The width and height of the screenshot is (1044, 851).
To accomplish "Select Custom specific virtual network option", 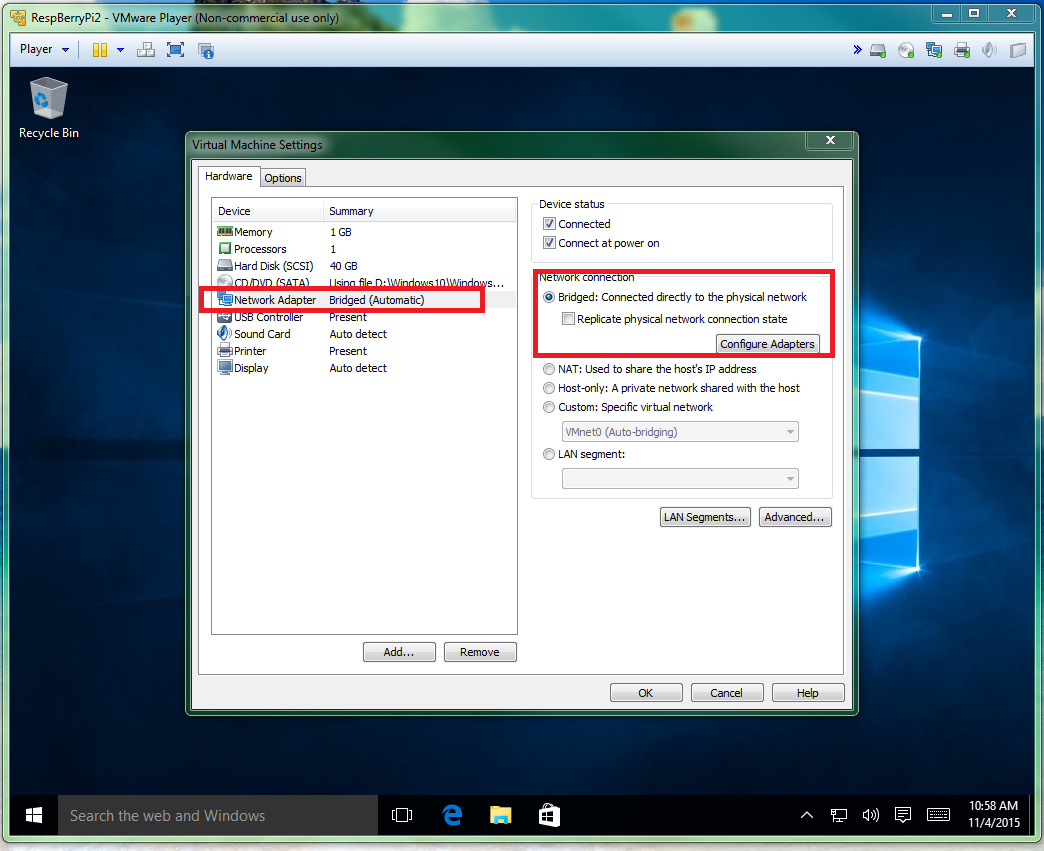I will [x=549, y=407].
